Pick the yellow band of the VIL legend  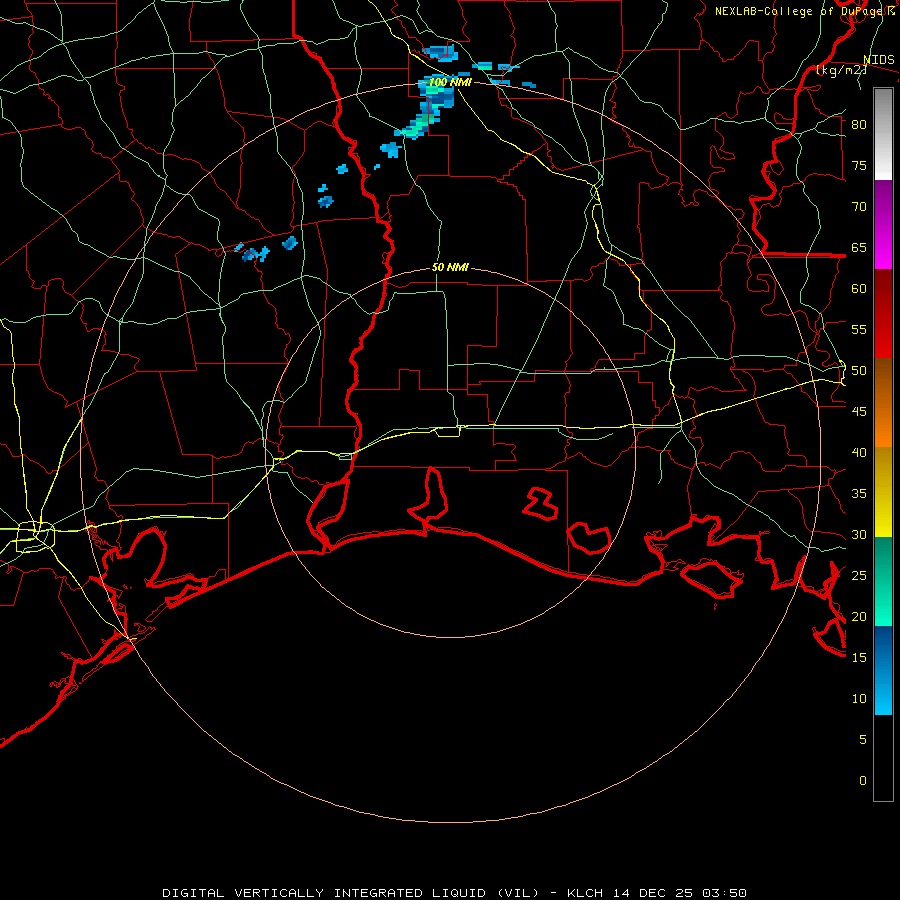883,492
